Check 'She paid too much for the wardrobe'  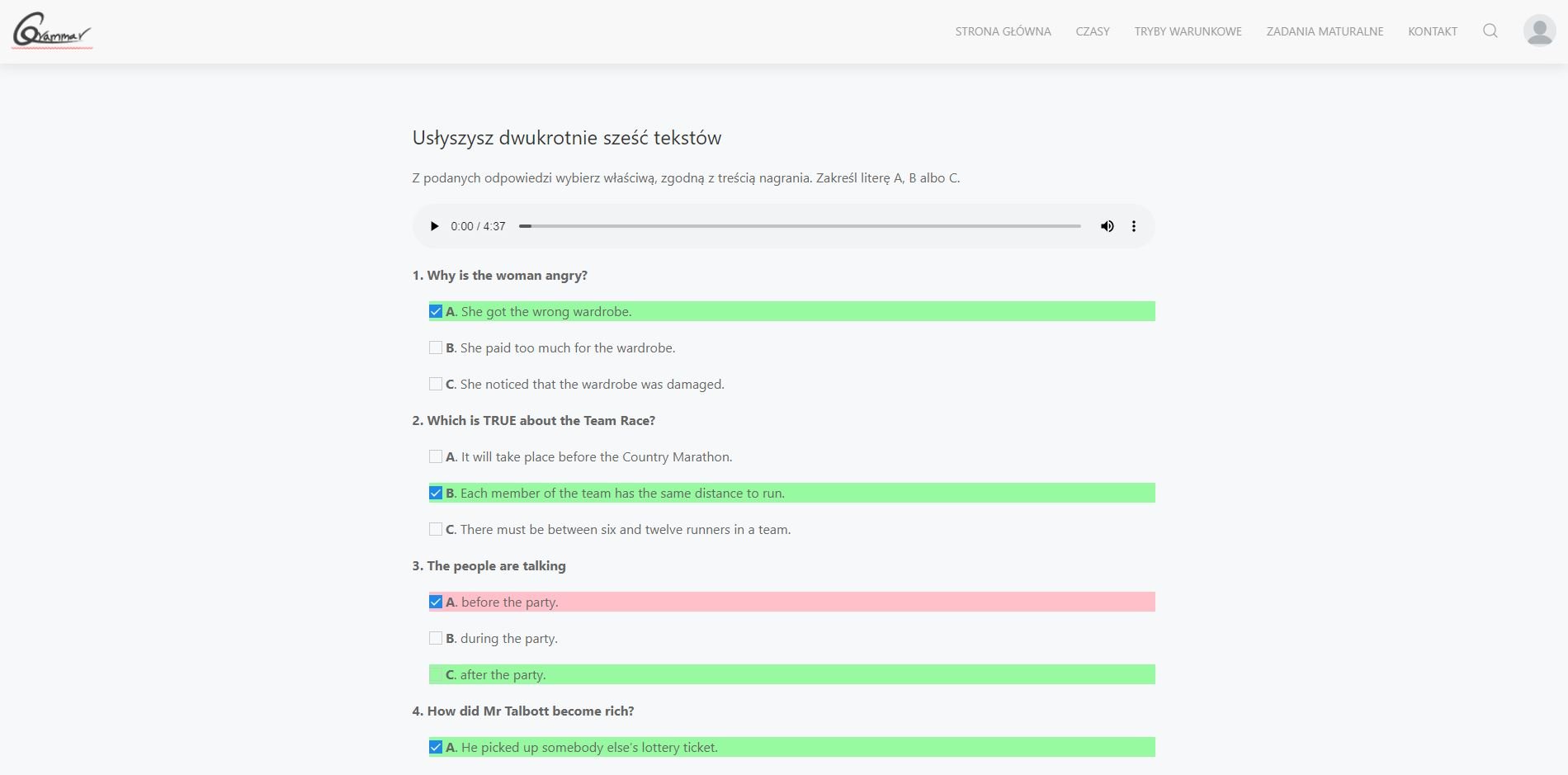point(436,348)
